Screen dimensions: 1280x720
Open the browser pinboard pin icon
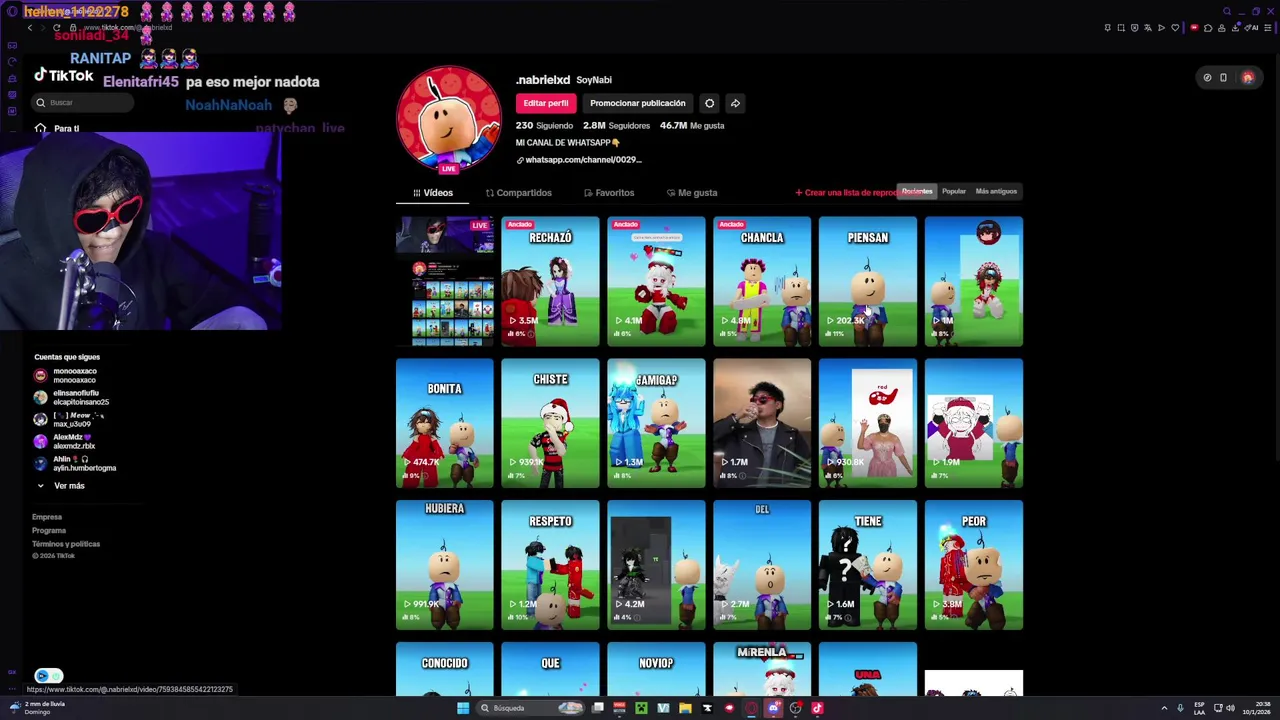tap(1108, 28)
